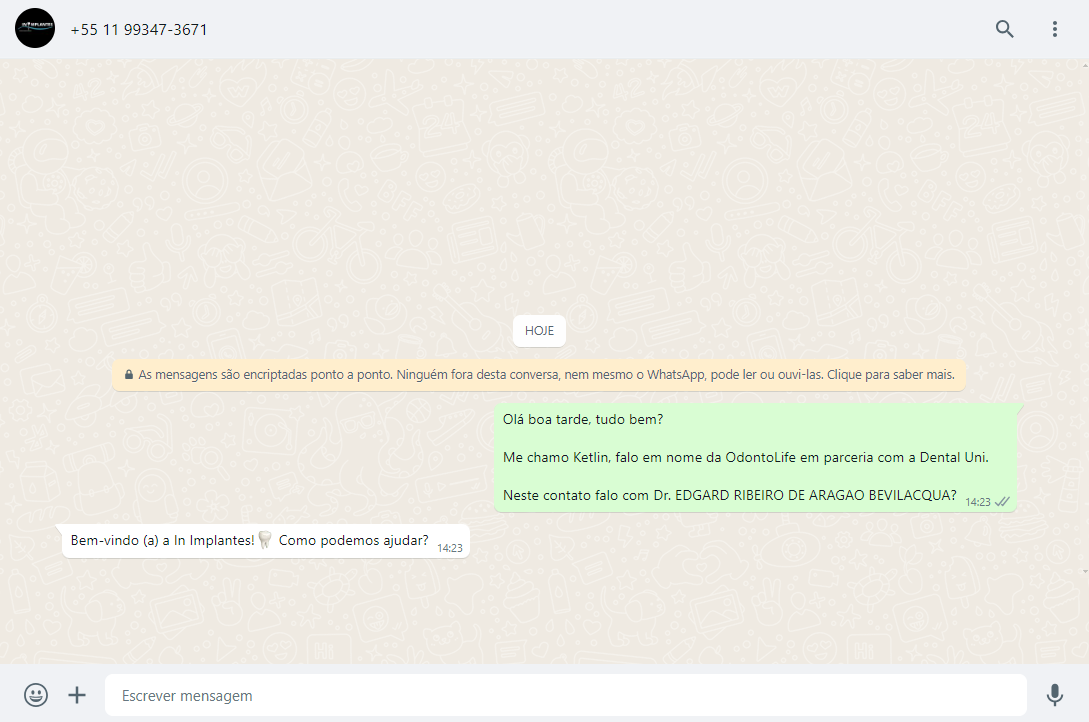
Task: Open the contact profile picture
Action: [x=35, y=28]
